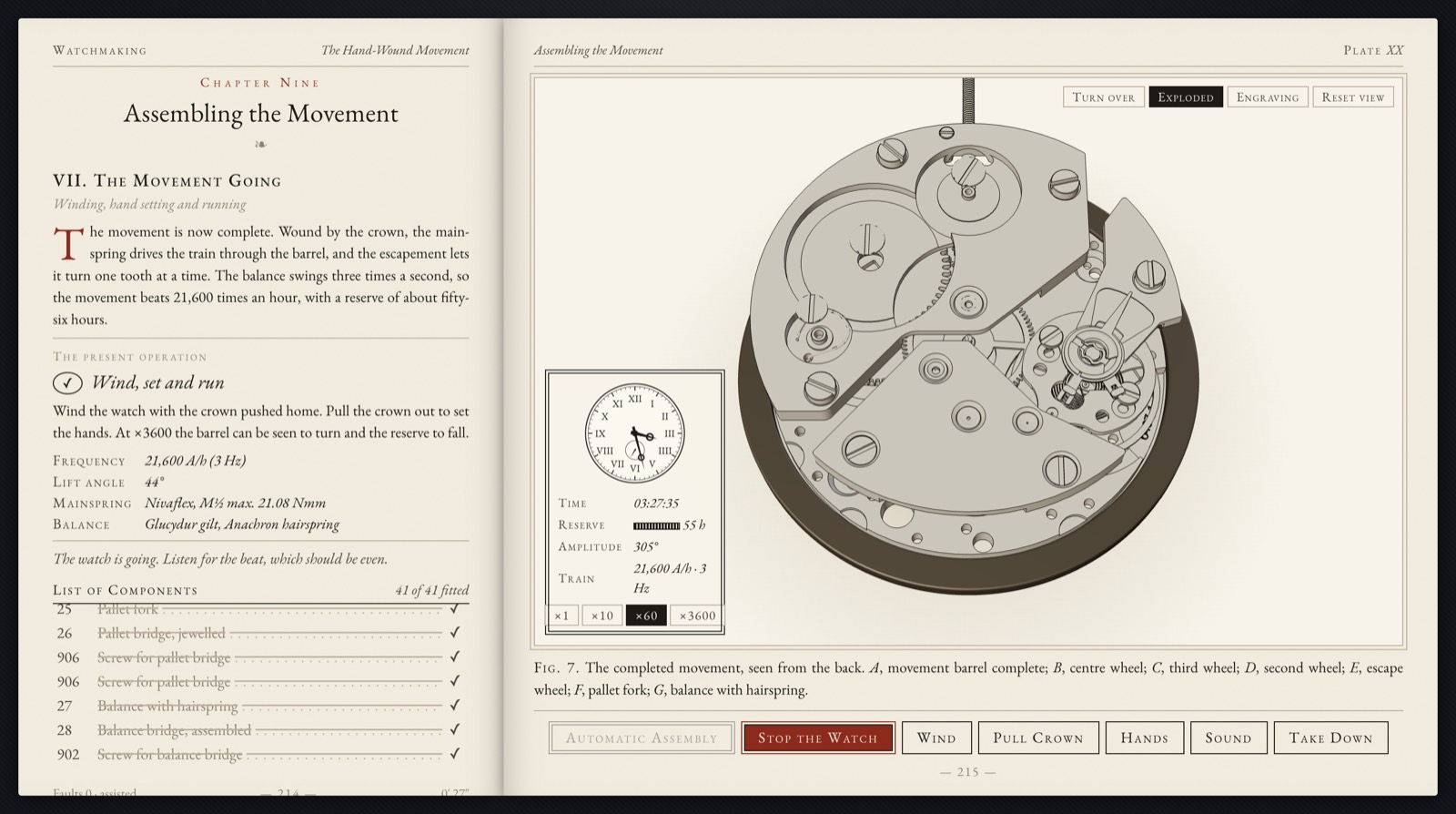Click the balance value "Glucydur gilt, Anachron hairspring"
This screenshot has width=1456, height=814.
point(242,524)
